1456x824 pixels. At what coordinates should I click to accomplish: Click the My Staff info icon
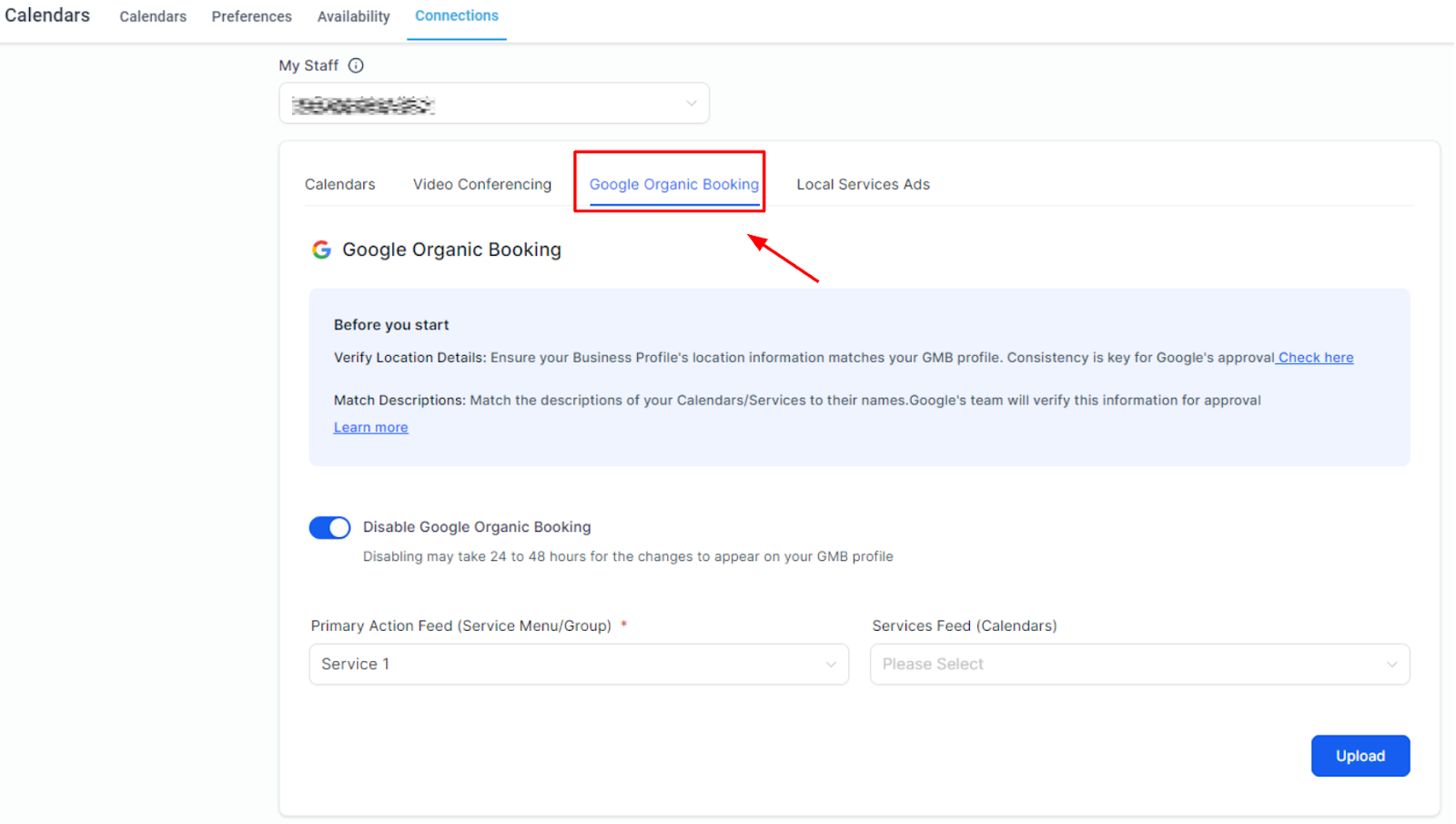(356, 66)
